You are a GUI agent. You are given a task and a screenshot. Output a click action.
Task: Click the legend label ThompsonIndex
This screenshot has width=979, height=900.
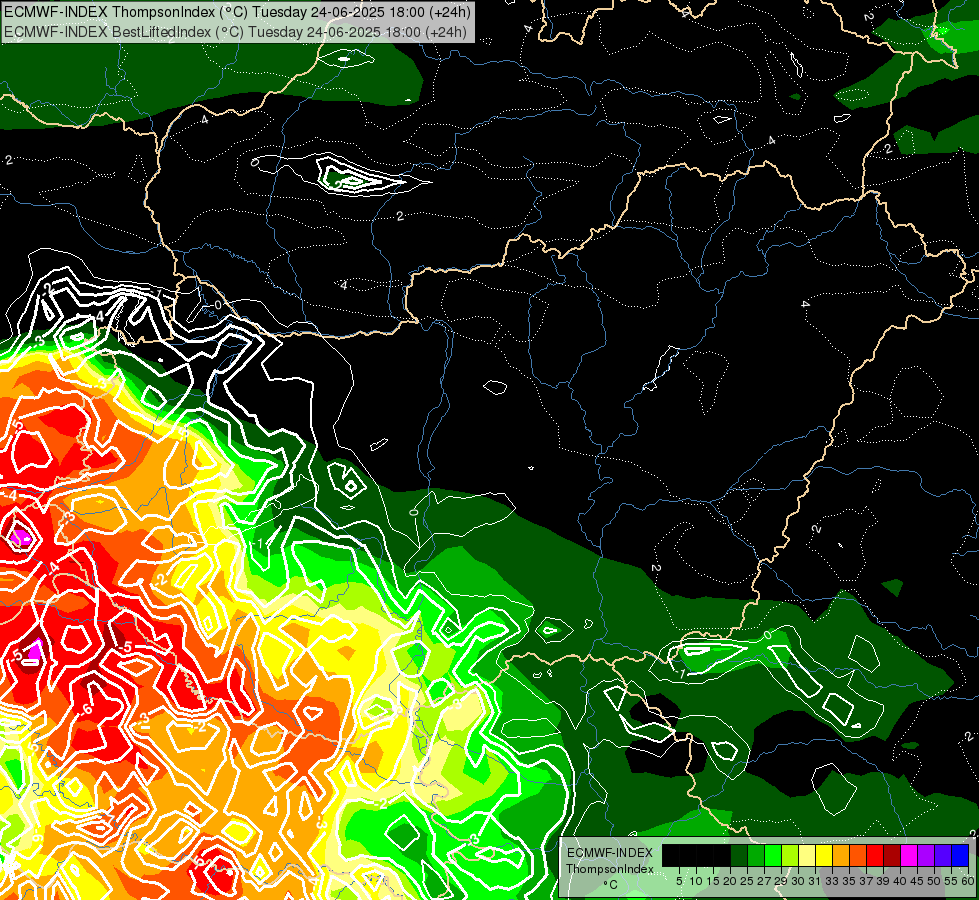610,869
